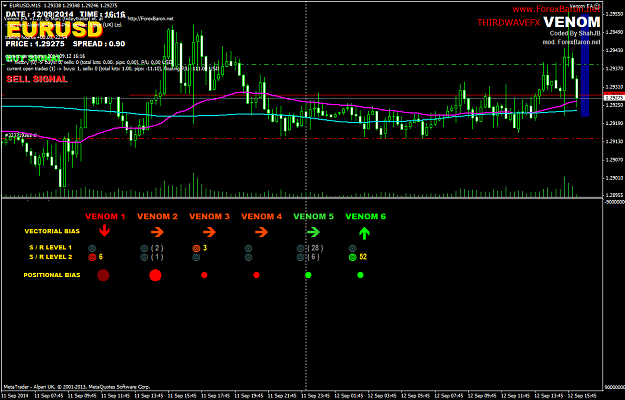
Task: Click the VENOM 6 column header
Action: pos(366,217)
